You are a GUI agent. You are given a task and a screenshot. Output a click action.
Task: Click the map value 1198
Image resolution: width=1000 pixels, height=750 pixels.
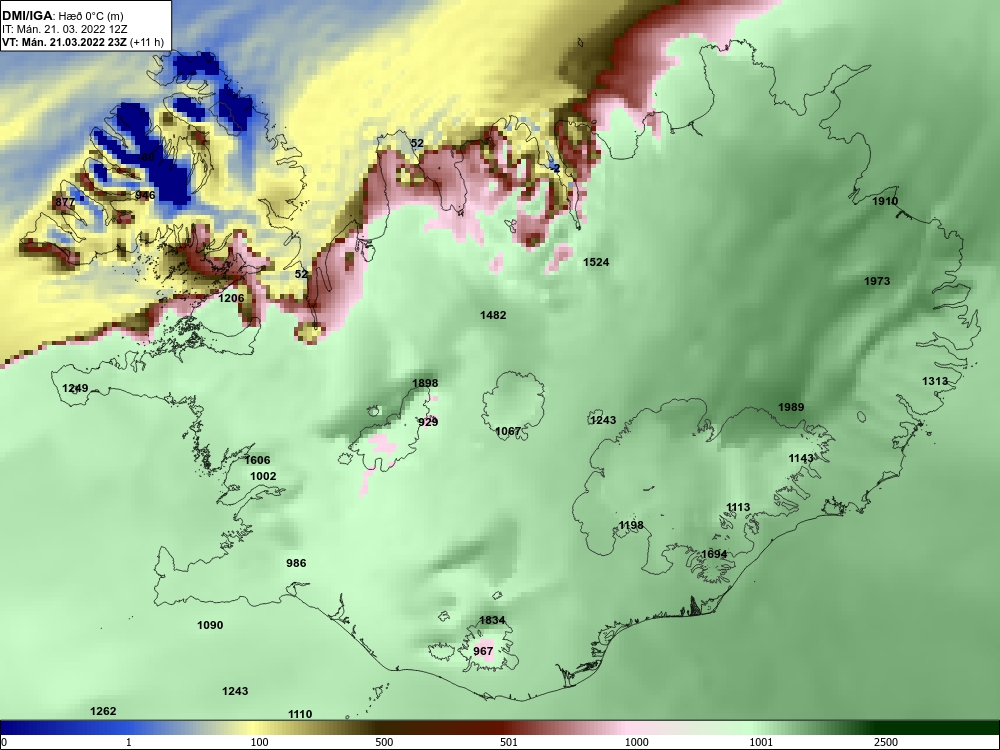tap(631, 526)
